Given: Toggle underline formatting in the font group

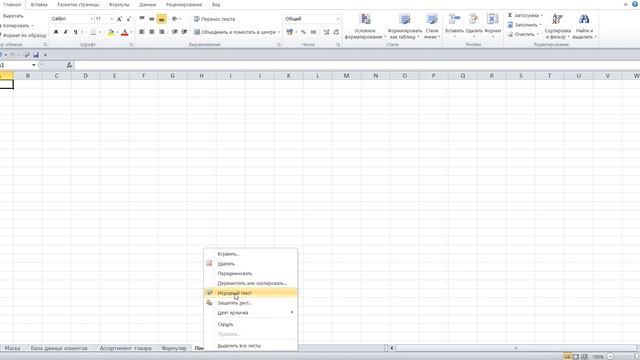Looking at the screenshot, I should click(x=75, y=32).
